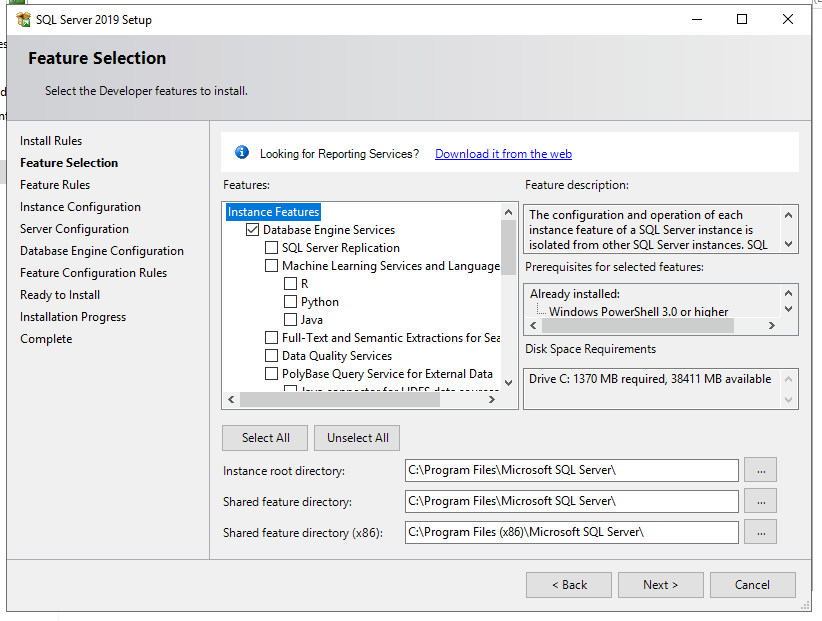Uncheck Database Engine Services checkbox
Image resolution: width=822 pixels, height=621 pixels.
pos(253,230)
